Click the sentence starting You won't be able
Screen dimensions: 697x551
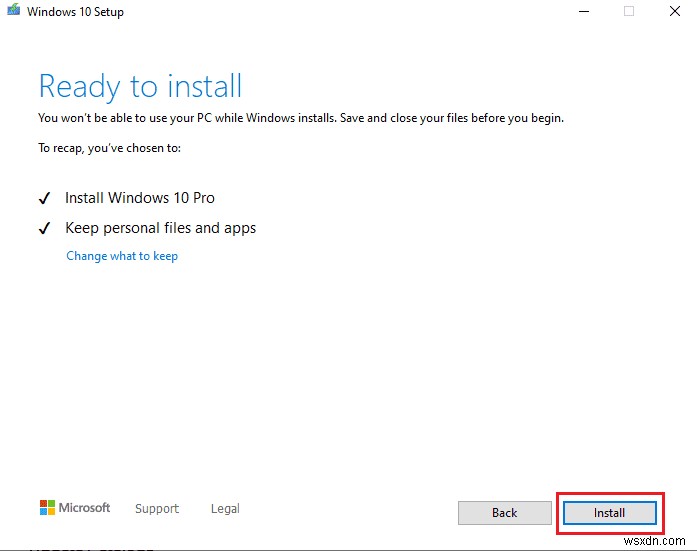tap(301, 118)
